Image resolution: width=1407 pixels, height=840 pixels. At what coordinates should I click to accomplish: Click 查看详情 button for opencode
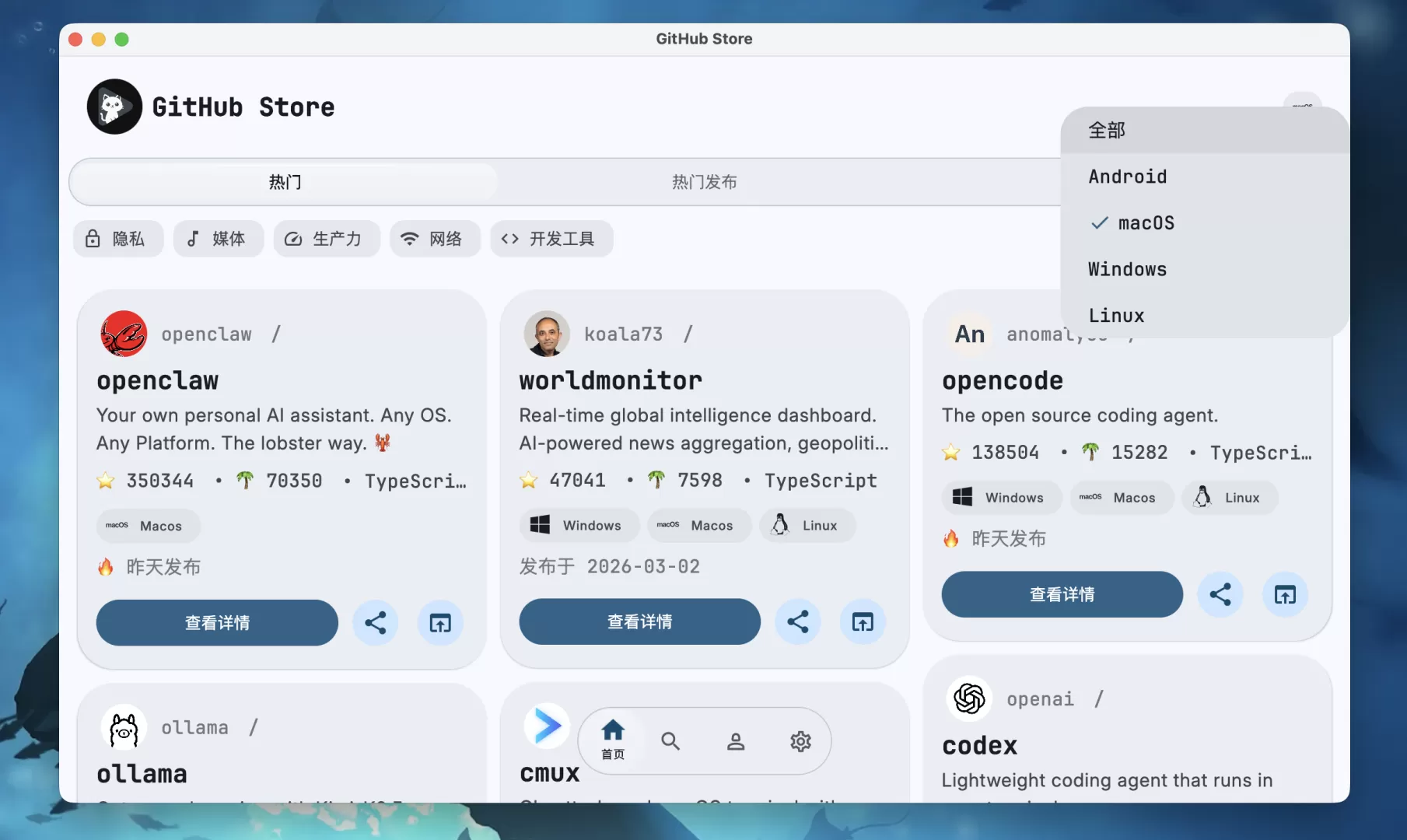click(x=1062, y=594)
